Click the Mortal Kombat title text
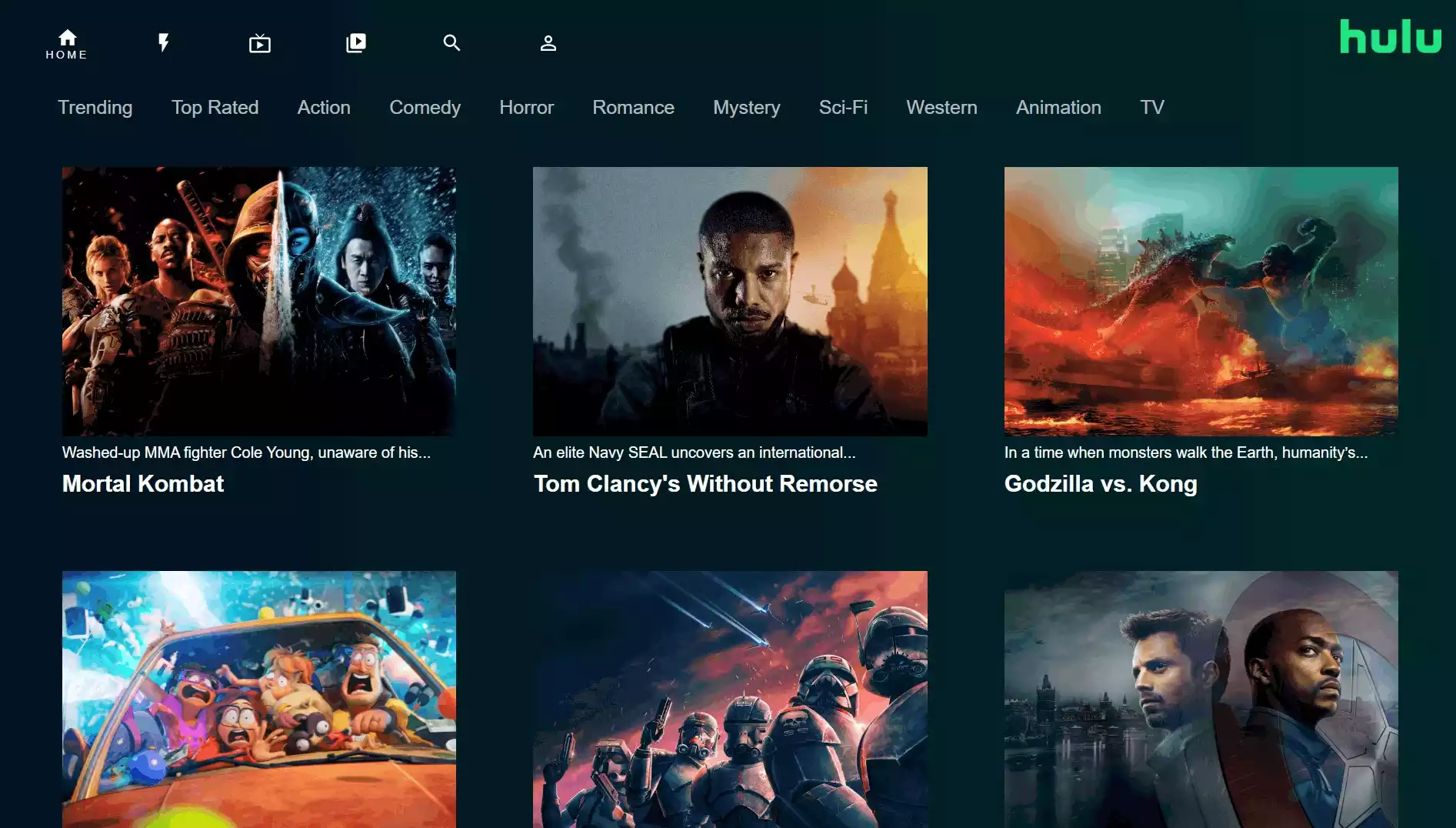Screen dimensions: 1456x828 143,484
